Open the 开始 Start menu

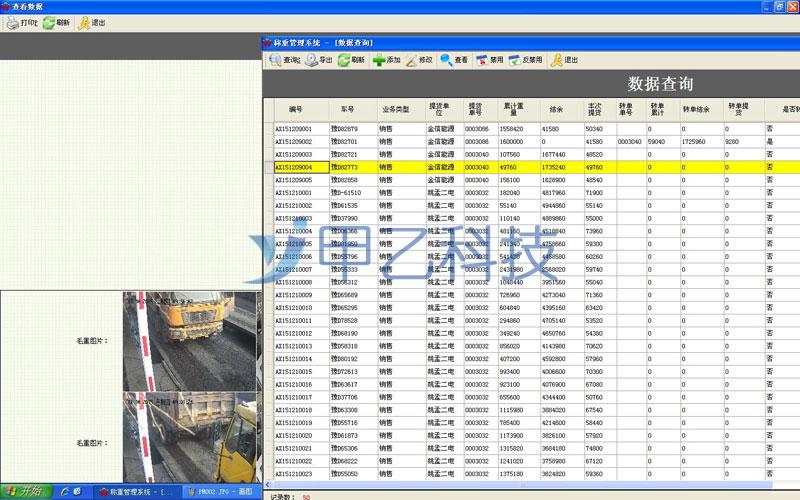tap(24, 491)
